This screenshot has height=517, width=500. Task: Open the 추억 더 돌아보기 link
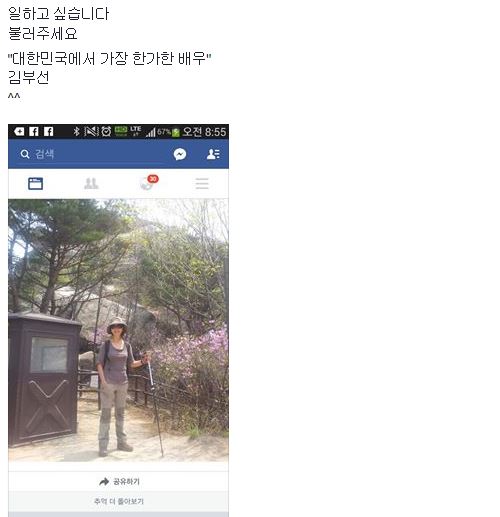pyautogui.click(x=119, y=501)
